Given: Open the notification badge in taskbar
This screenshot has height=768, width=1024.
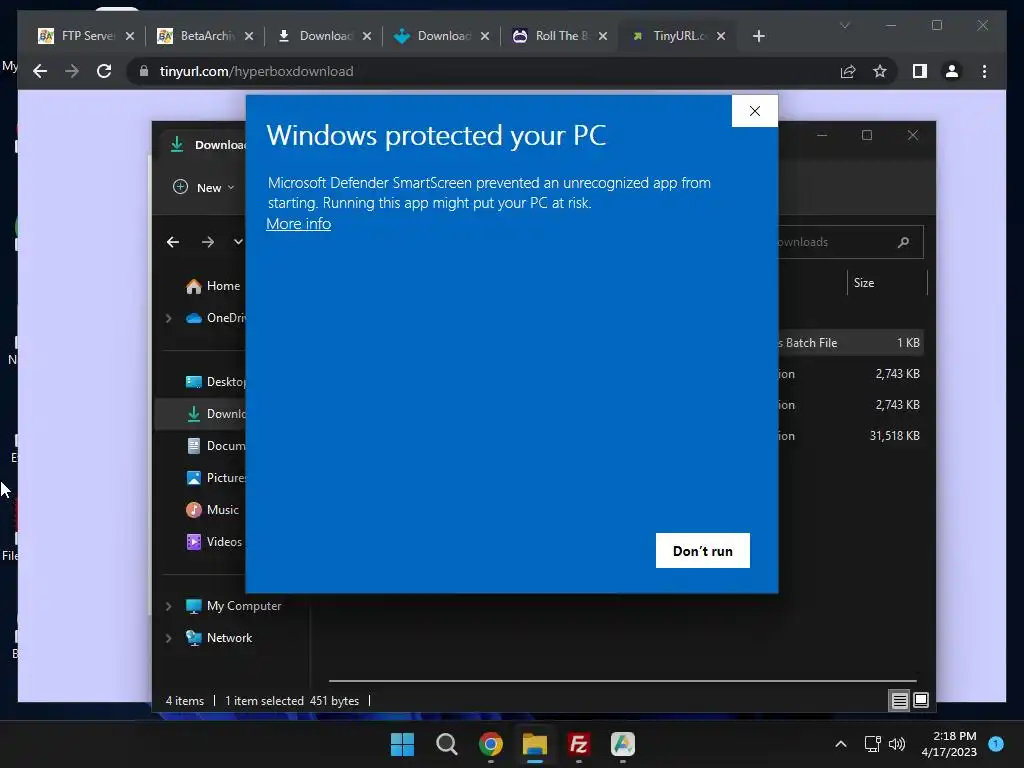Looking at the screenshot, I should (x=996, y=743).
